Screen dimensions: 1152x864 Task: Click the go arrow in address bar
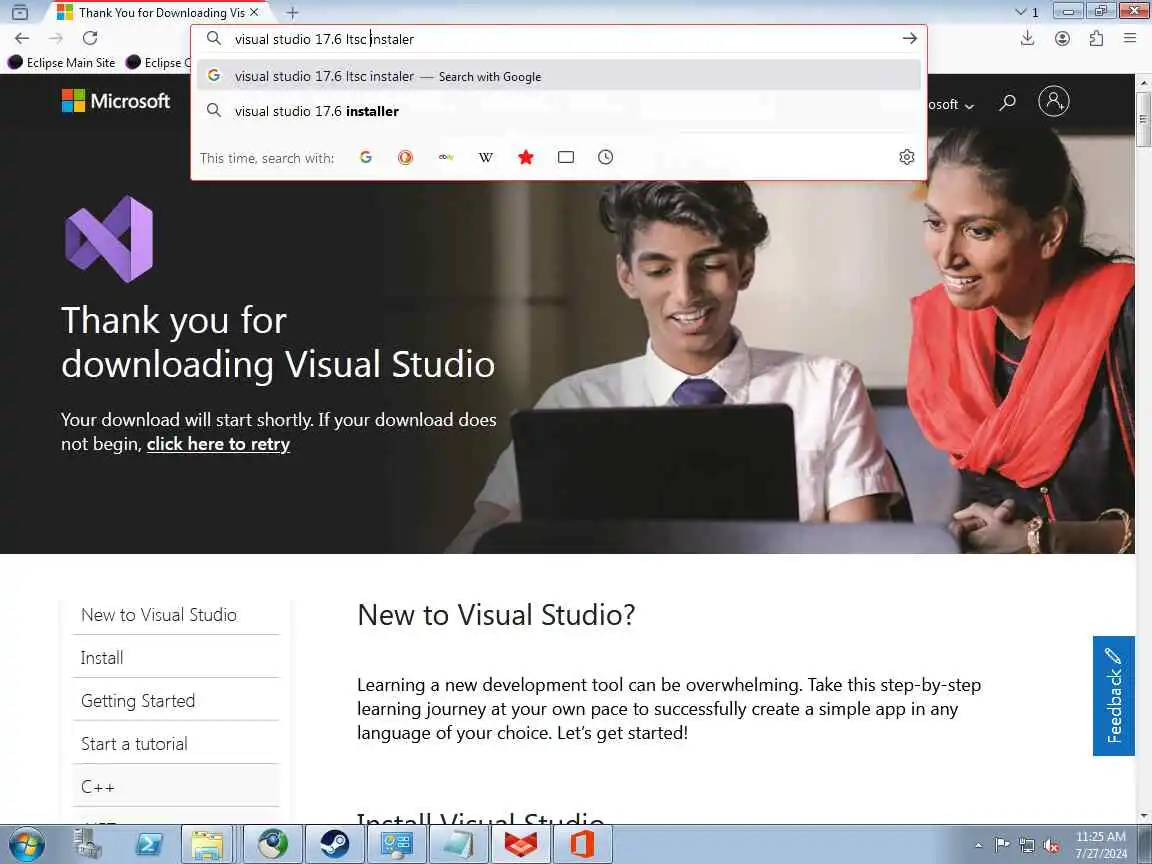click(910, 38)
